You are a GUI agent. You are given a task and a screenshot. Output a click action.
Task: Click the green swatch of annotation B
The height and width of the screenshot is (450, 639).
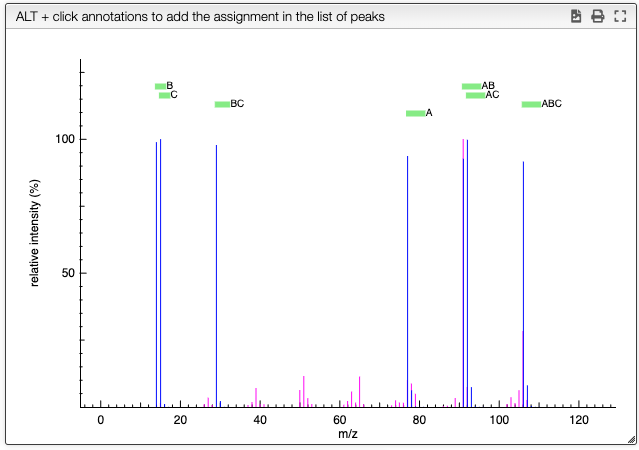pos(161,86)
